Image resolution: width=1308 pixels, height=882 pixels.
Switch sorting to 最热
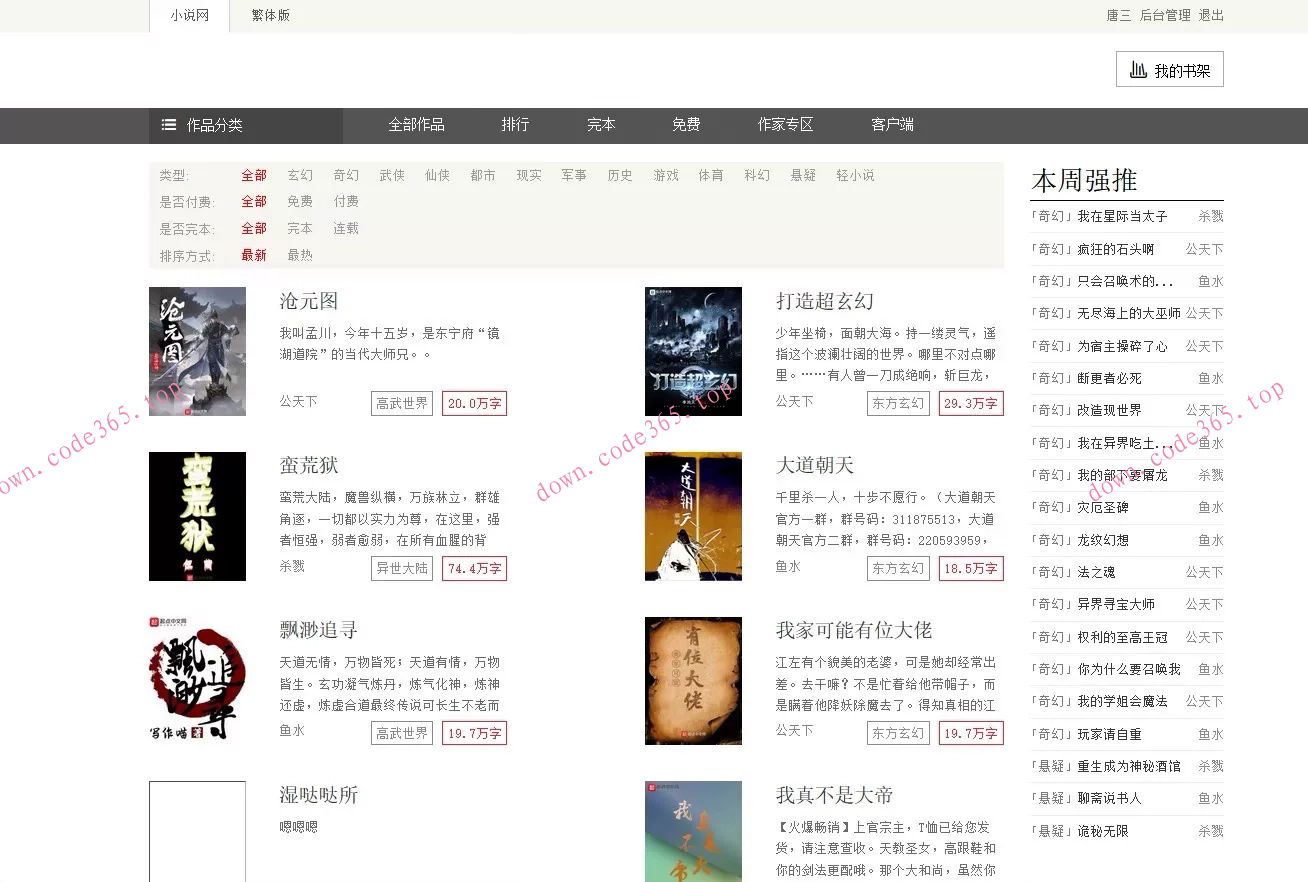pos(299,254)
